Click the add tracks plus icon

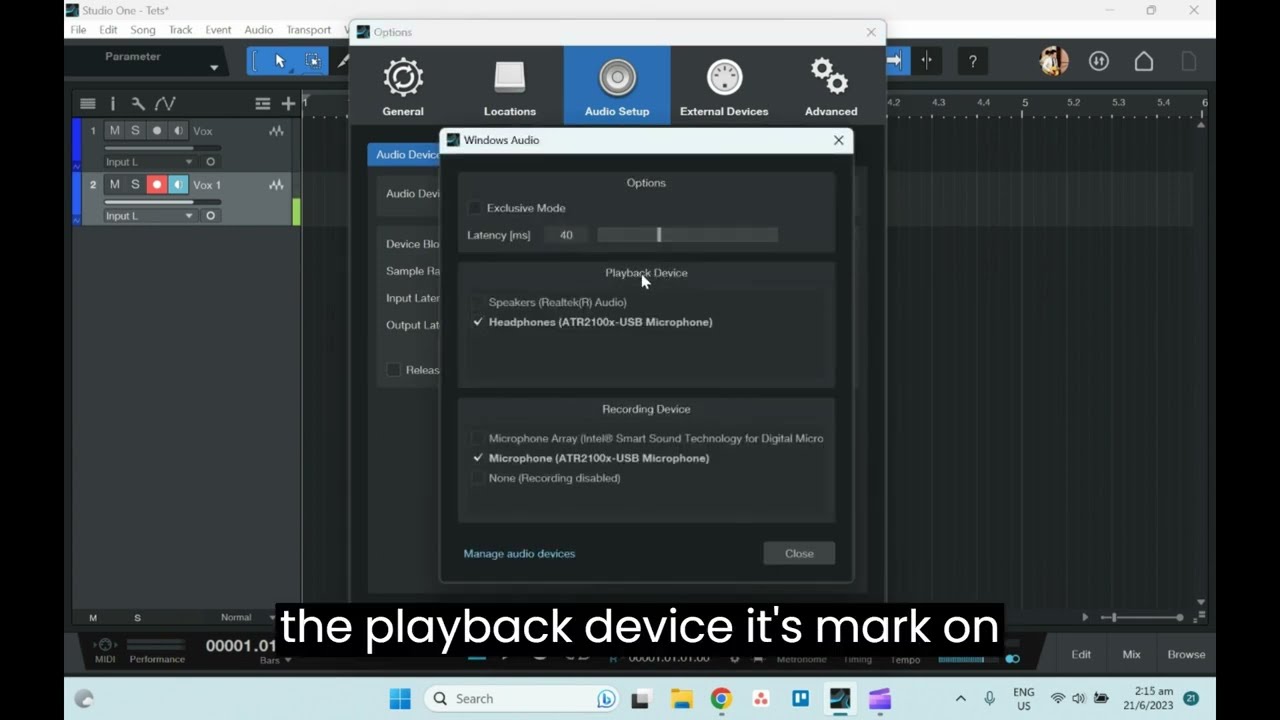click(288, 103)
